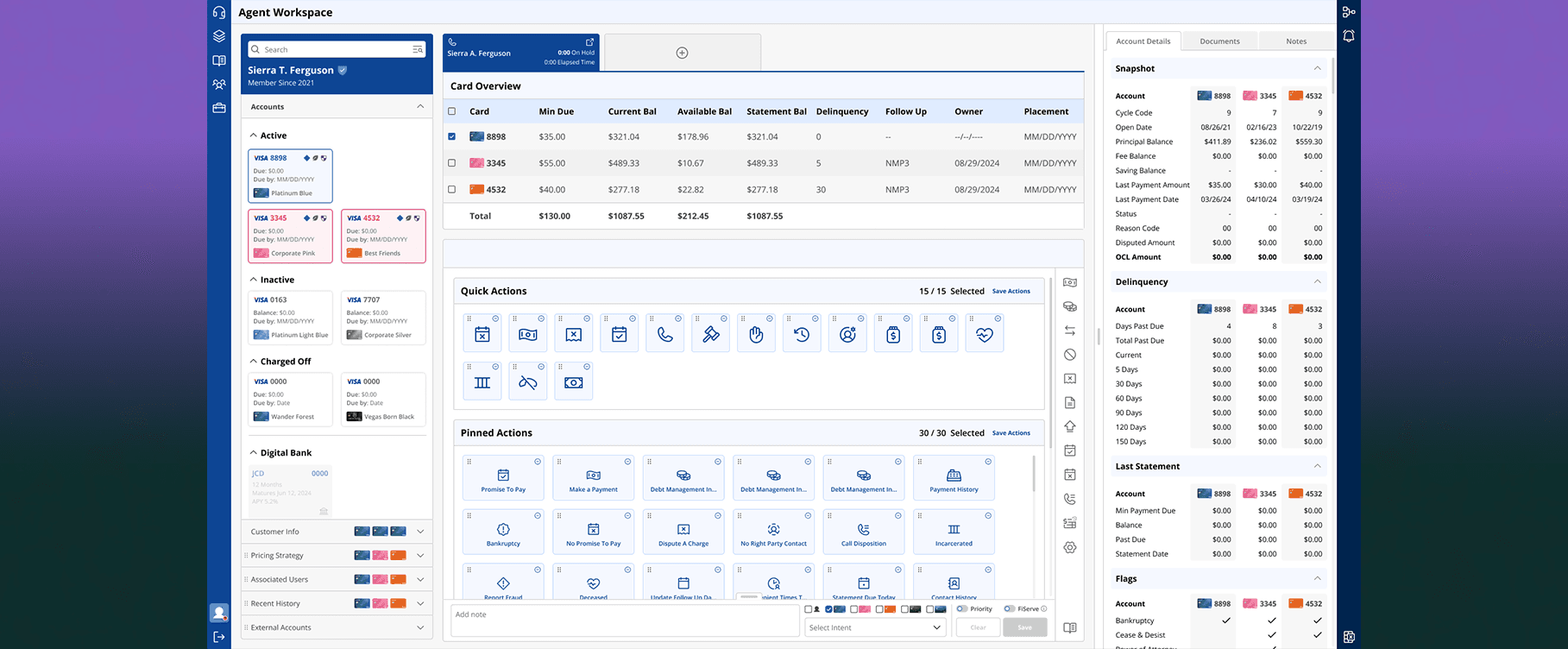Click the heart-pulse quick action icon
The image size is (1568, 649).
tap(985, 335)
